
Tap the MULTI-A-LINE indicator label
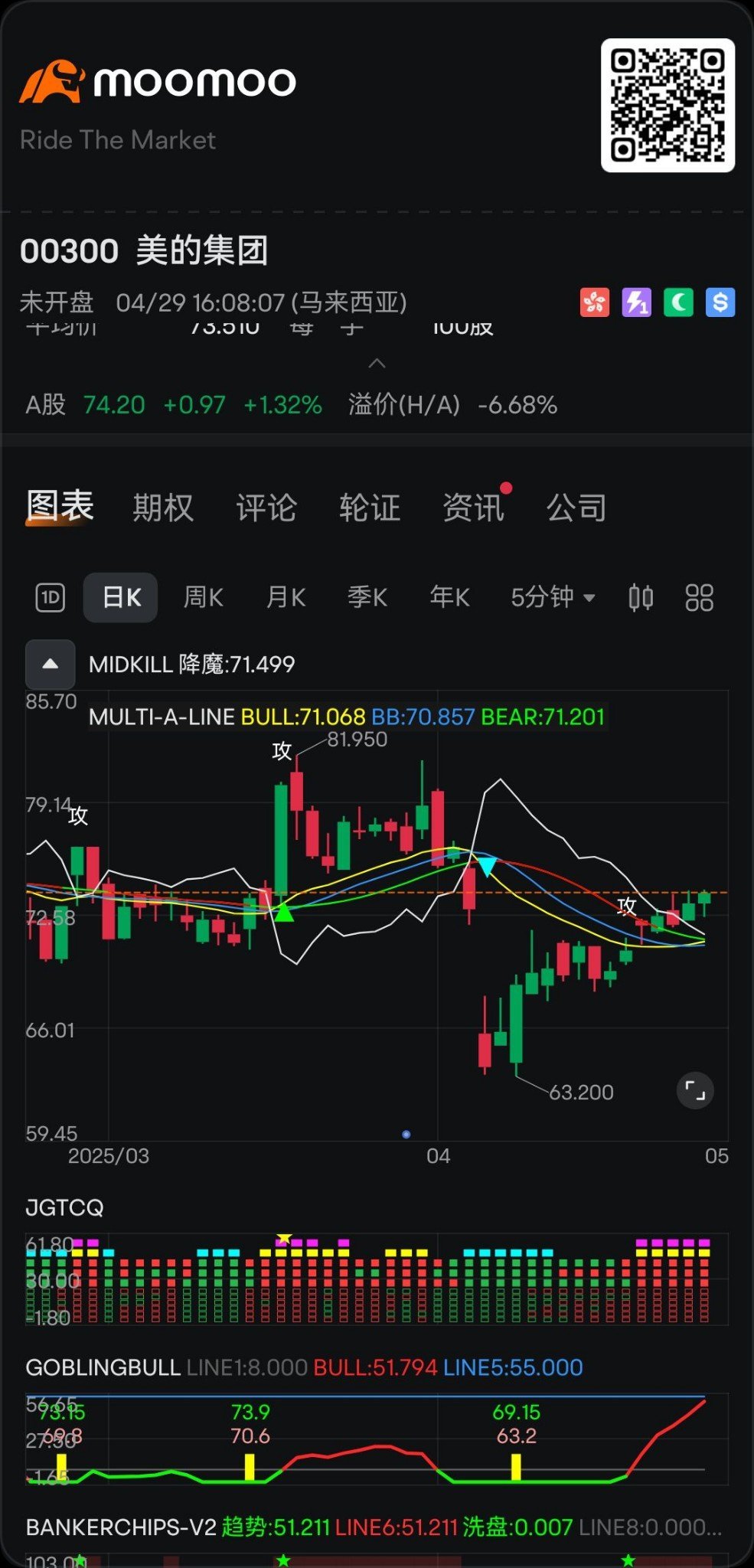tap(162, 717)
